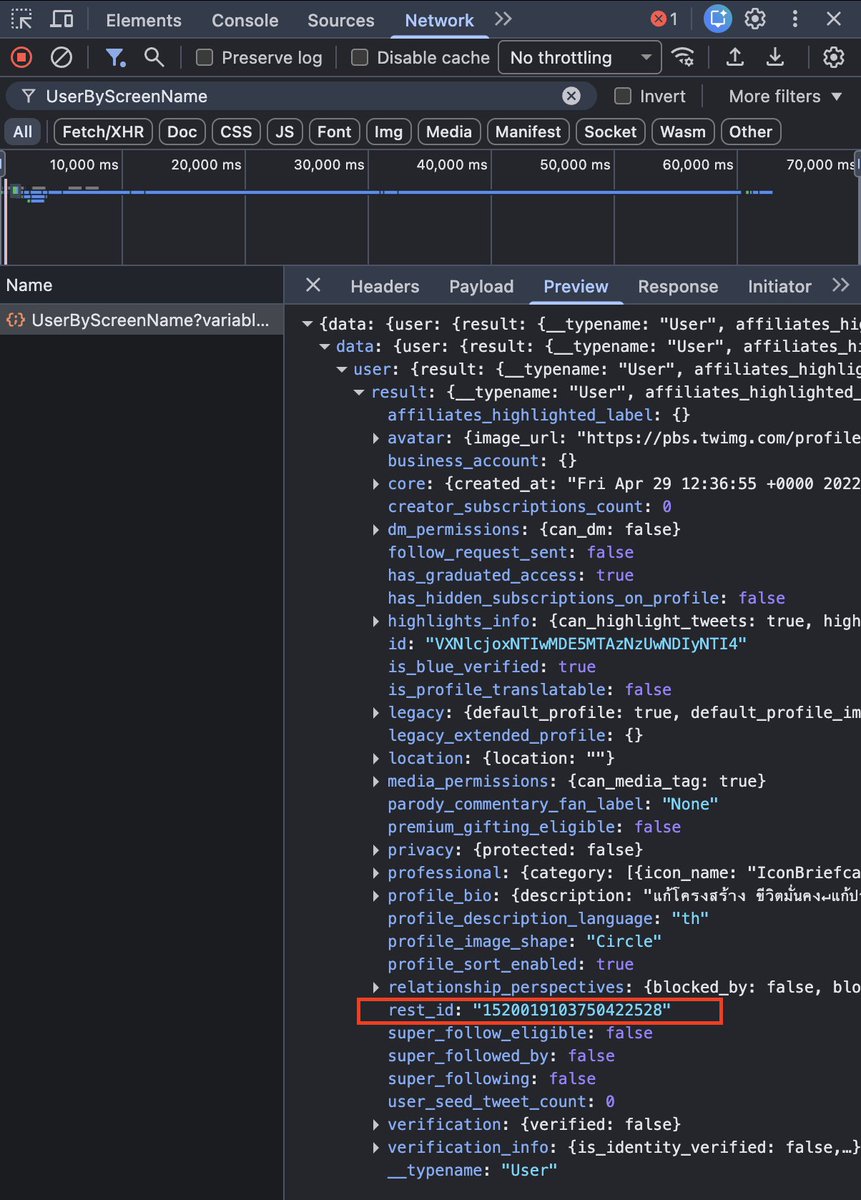Filter by Doc requests

pos(182,132)
